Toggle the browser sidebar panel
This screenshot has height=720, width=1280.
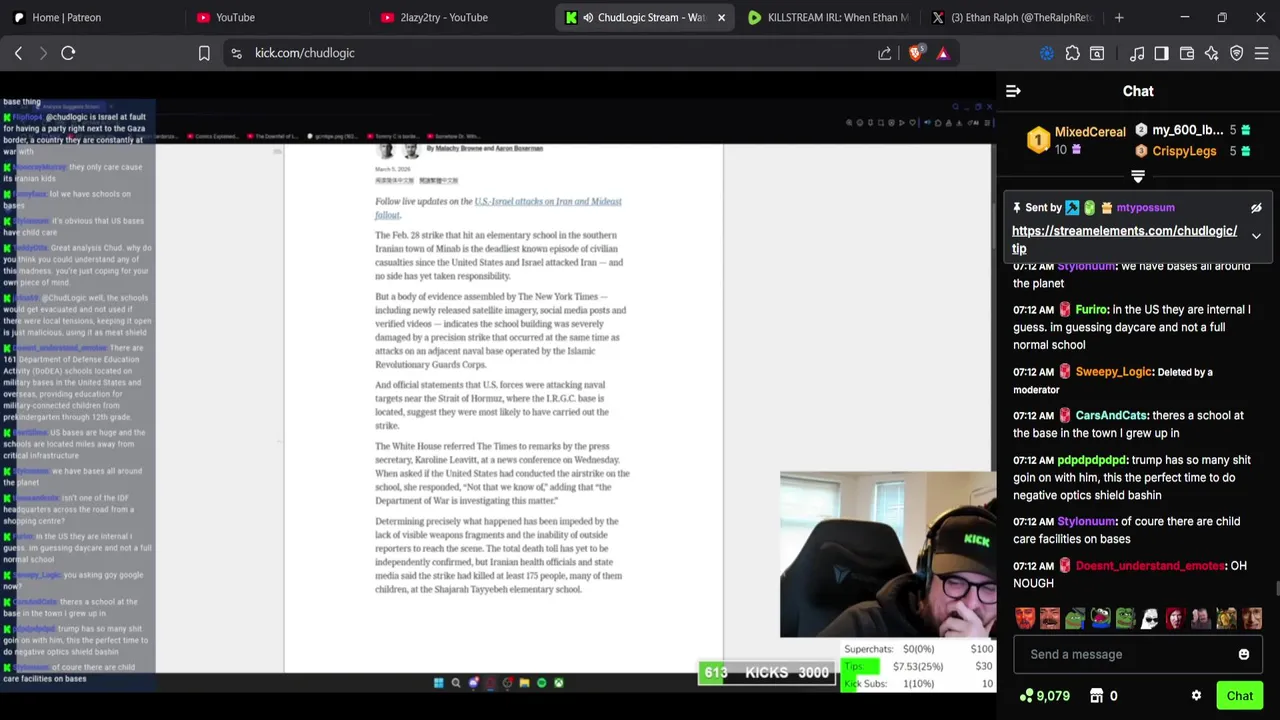1161,53
